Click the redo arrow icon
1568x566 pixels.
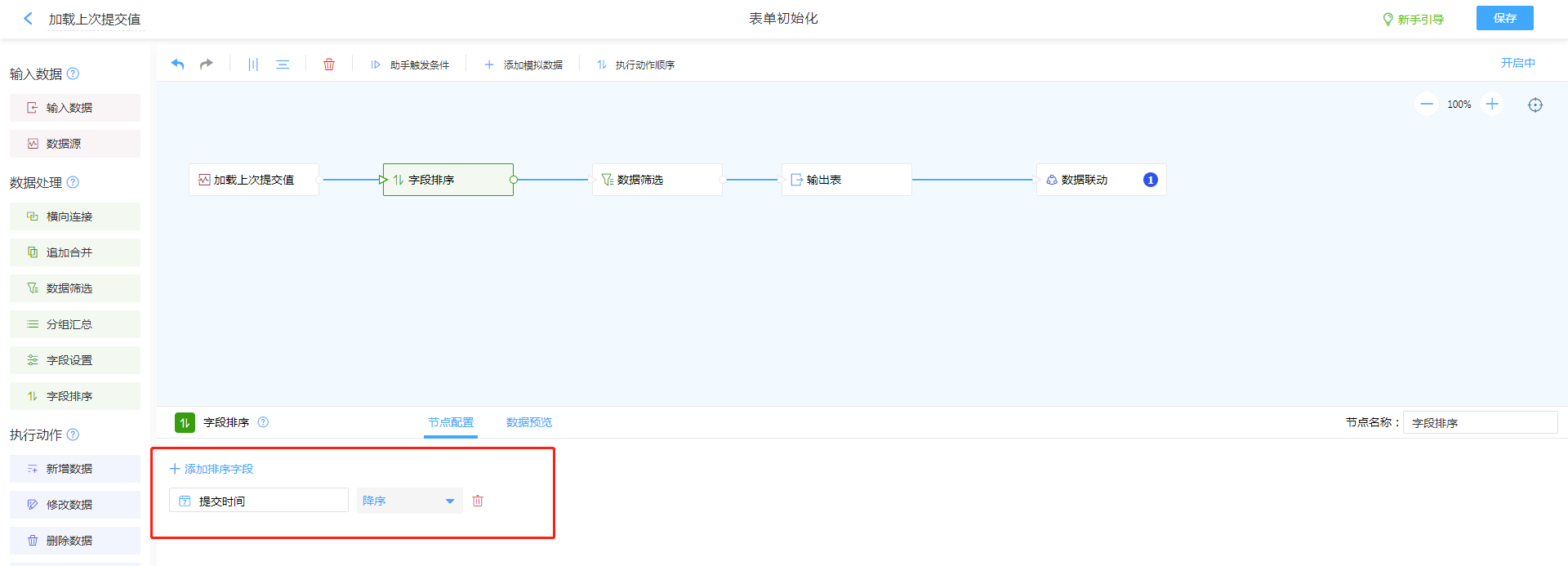pyautogui.click(x=207, y=64)
